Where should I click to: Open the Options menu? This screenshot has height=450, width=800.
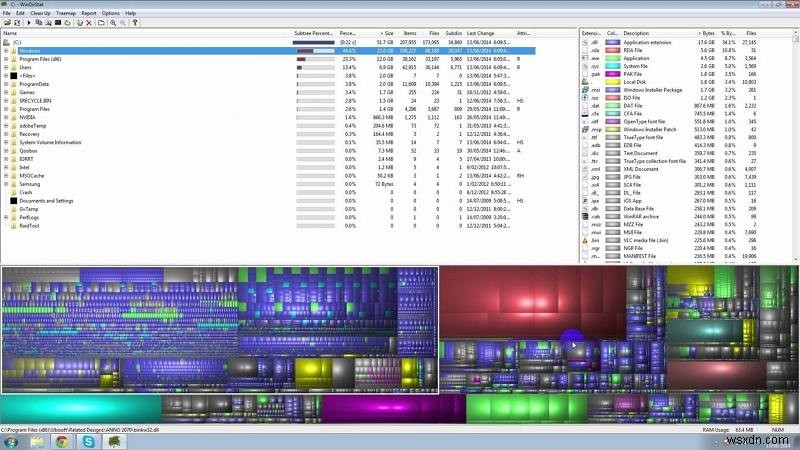pos(111,13)
